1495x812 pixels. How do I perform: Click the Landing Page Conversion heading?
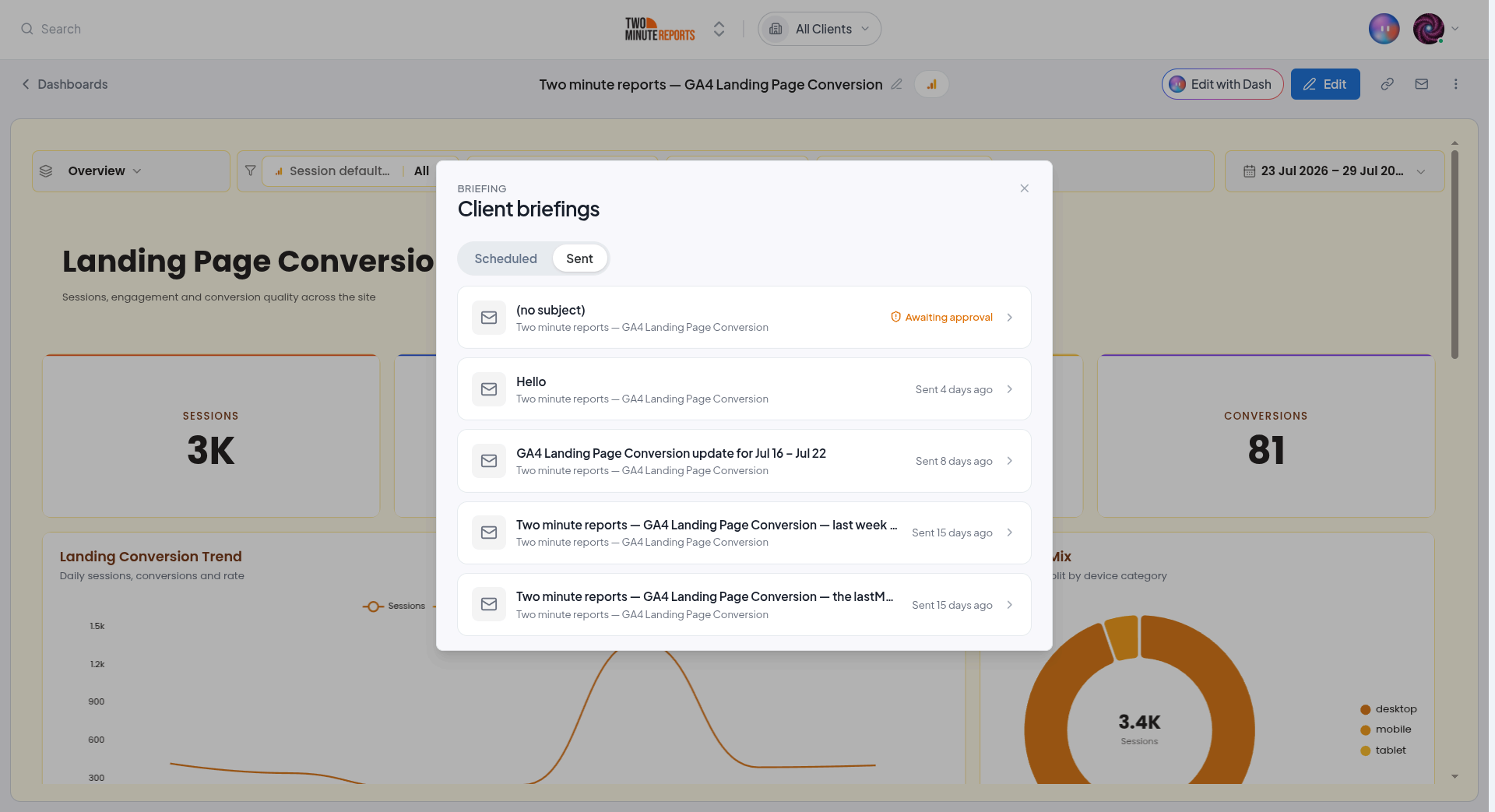(248, 261)
